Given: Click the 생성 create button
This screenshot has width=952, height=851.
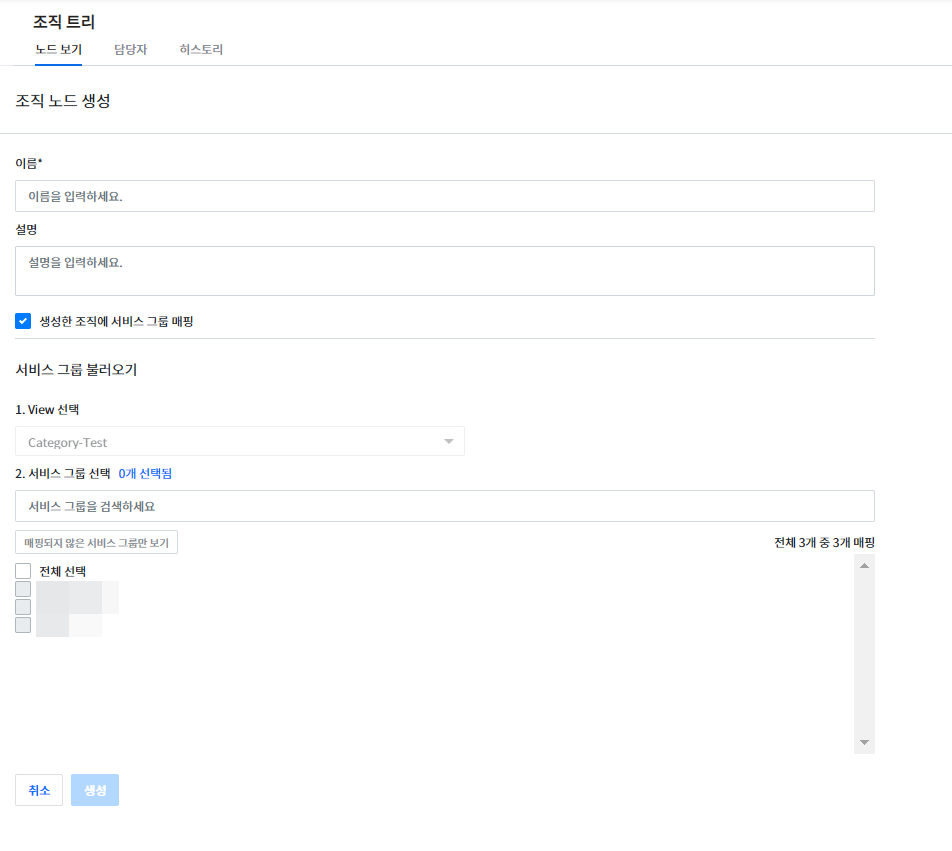Looking at the screenshot, I should pyautogui.click(x=95, y=790).
